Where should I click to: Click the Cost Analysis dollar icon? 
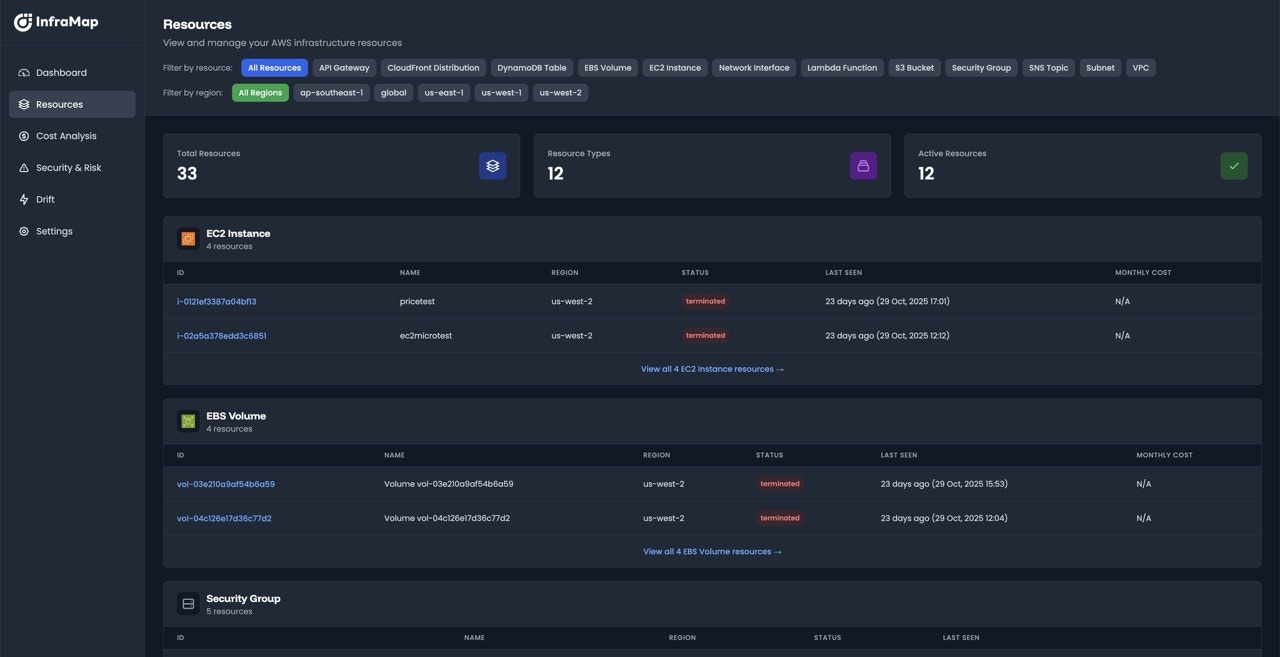24,136
